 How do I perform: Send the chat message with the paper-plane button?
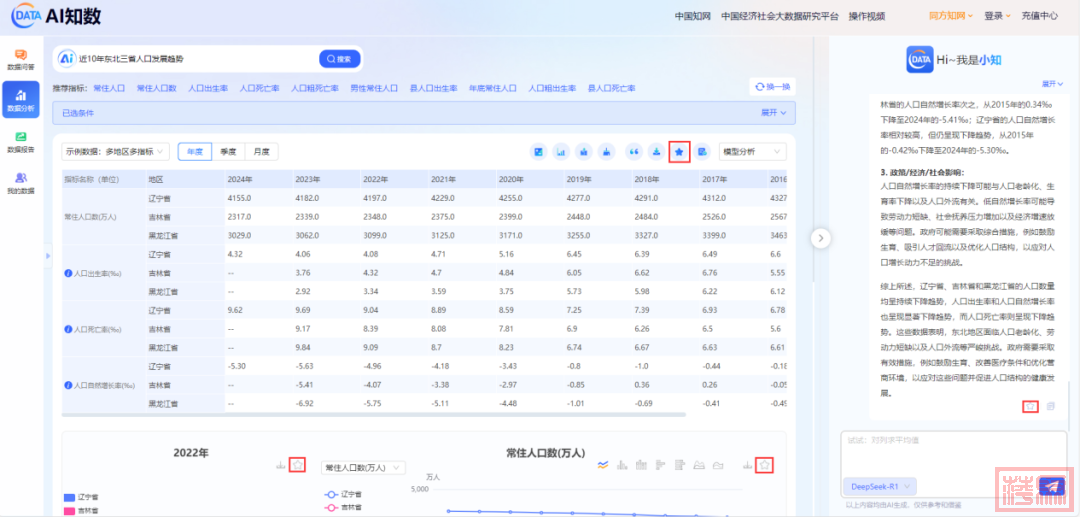point(1050,485)
